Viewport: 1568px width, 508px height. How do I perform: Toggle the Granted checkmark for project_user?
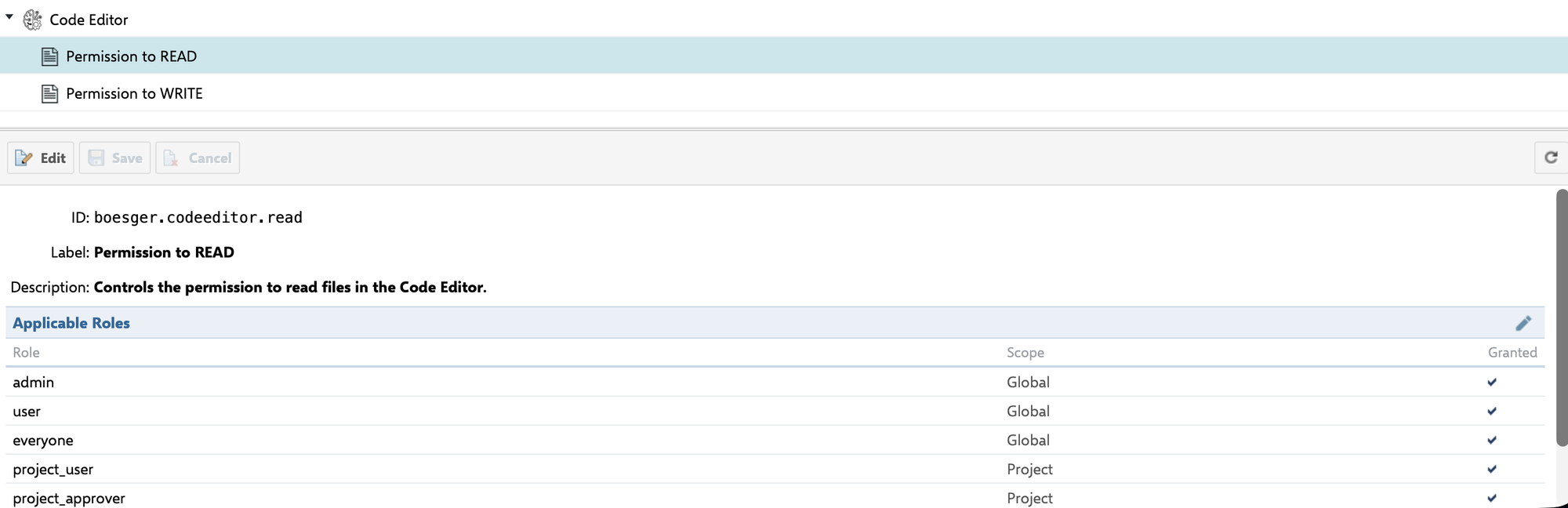[1491, 470]
